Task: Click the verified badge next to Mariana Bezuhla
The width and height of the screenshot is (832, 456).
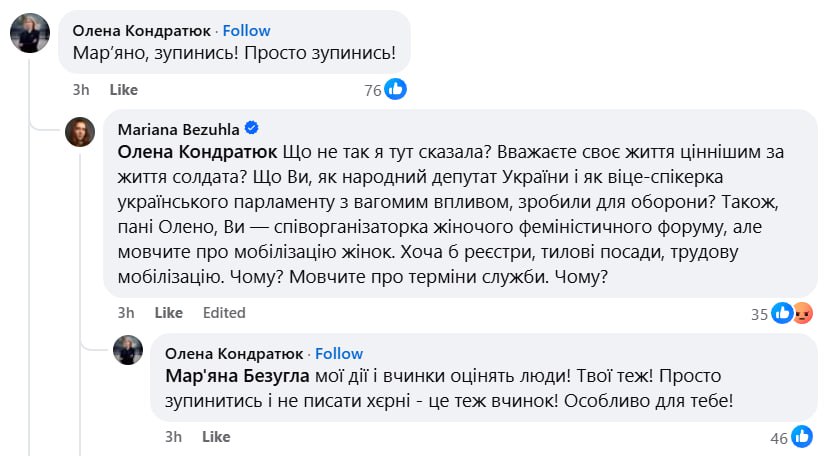Action: point(253,128)
